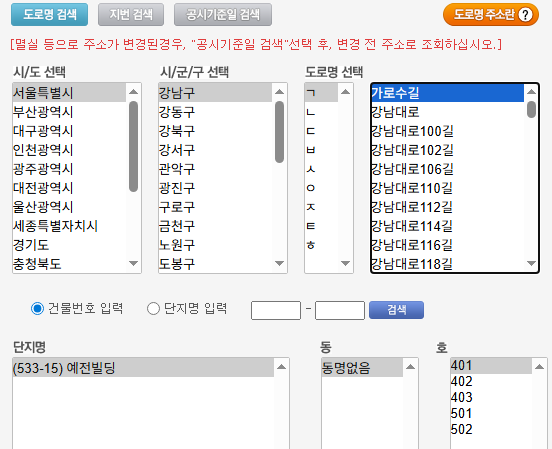Select 가로수길 in the road name list
The width and height of the screenshot is (552, 449).
point(447,93)
